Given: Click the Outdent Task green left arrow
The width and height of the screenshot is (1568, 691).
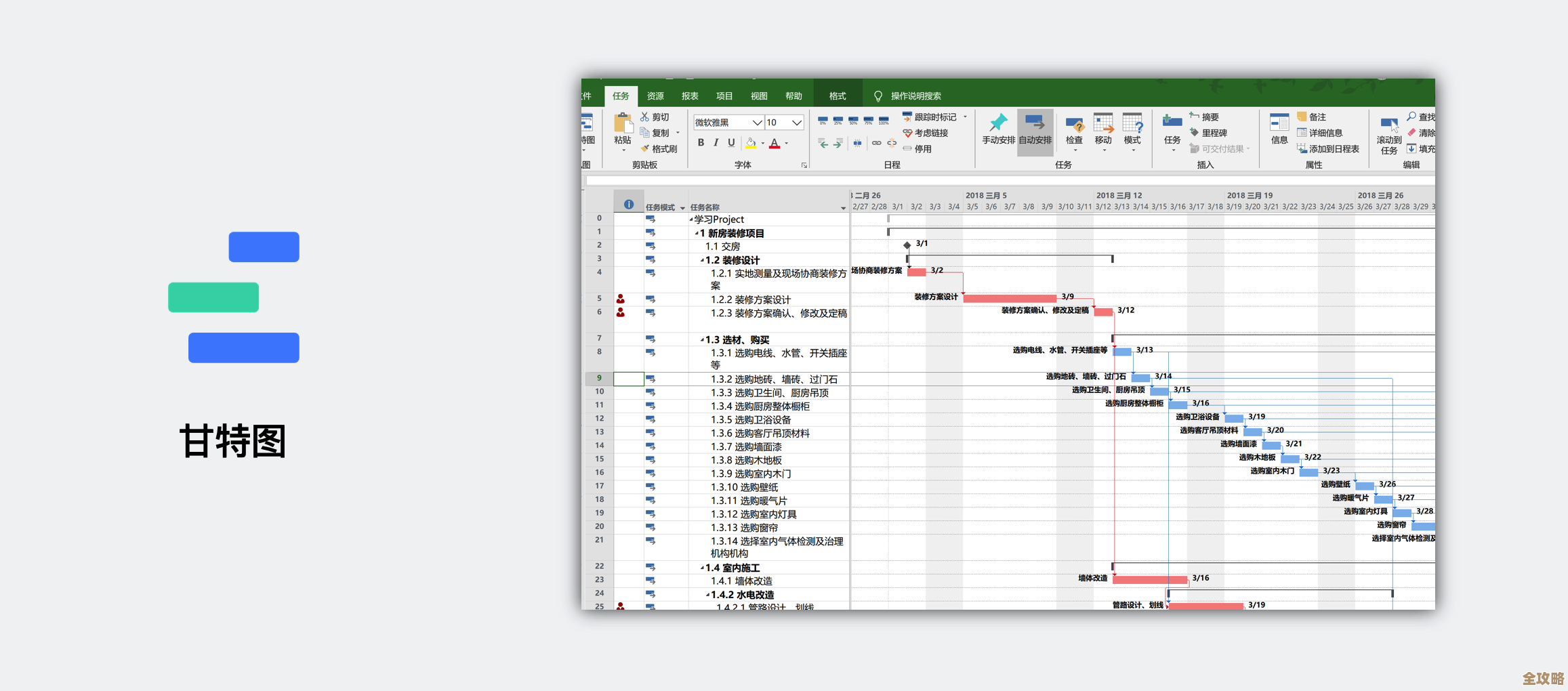Looking at the screenshot, I should click(x=823, y=143).
